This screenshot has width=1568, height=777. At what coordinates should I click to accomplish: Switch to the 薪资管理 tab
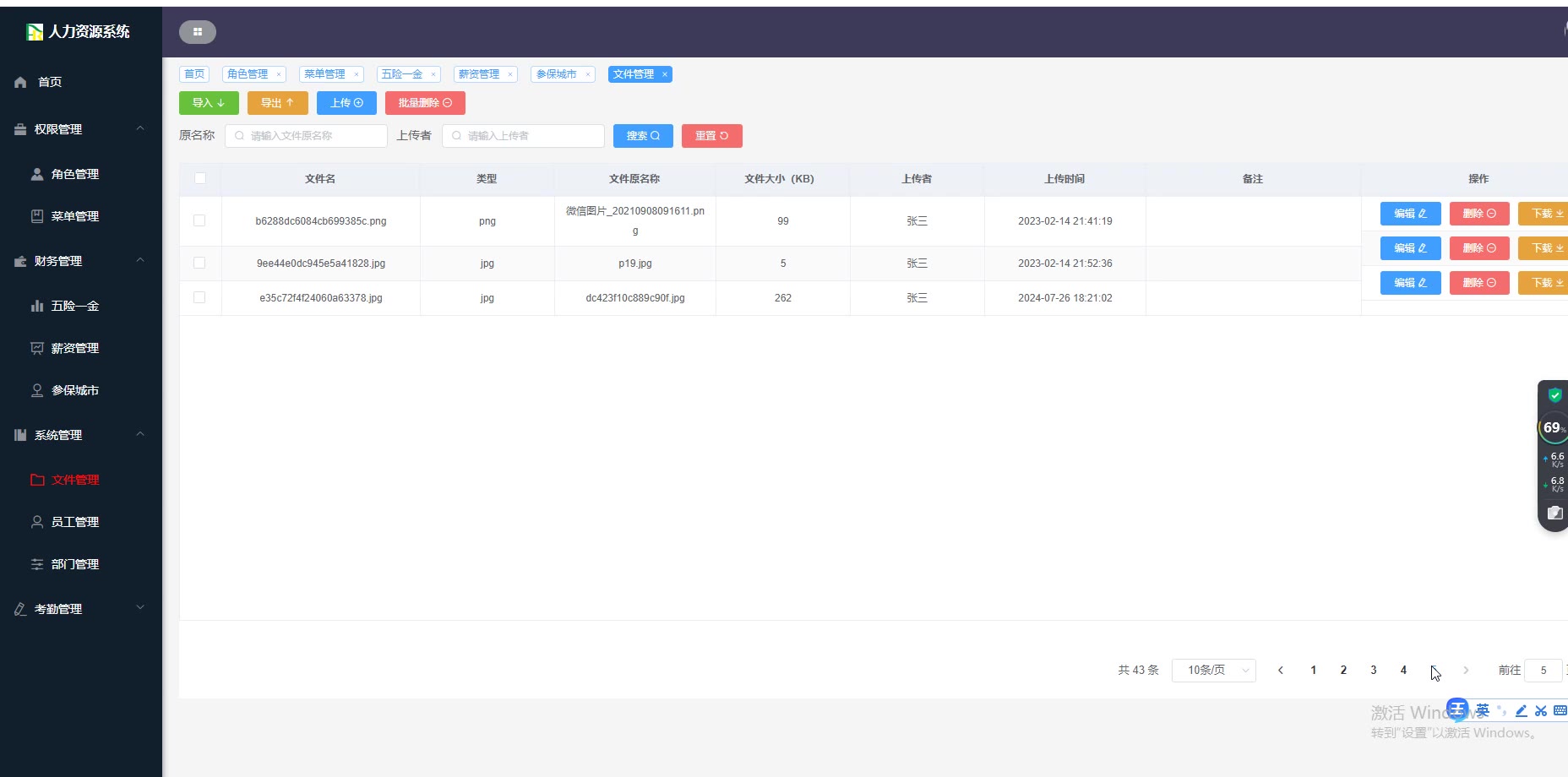pos(479,74)
